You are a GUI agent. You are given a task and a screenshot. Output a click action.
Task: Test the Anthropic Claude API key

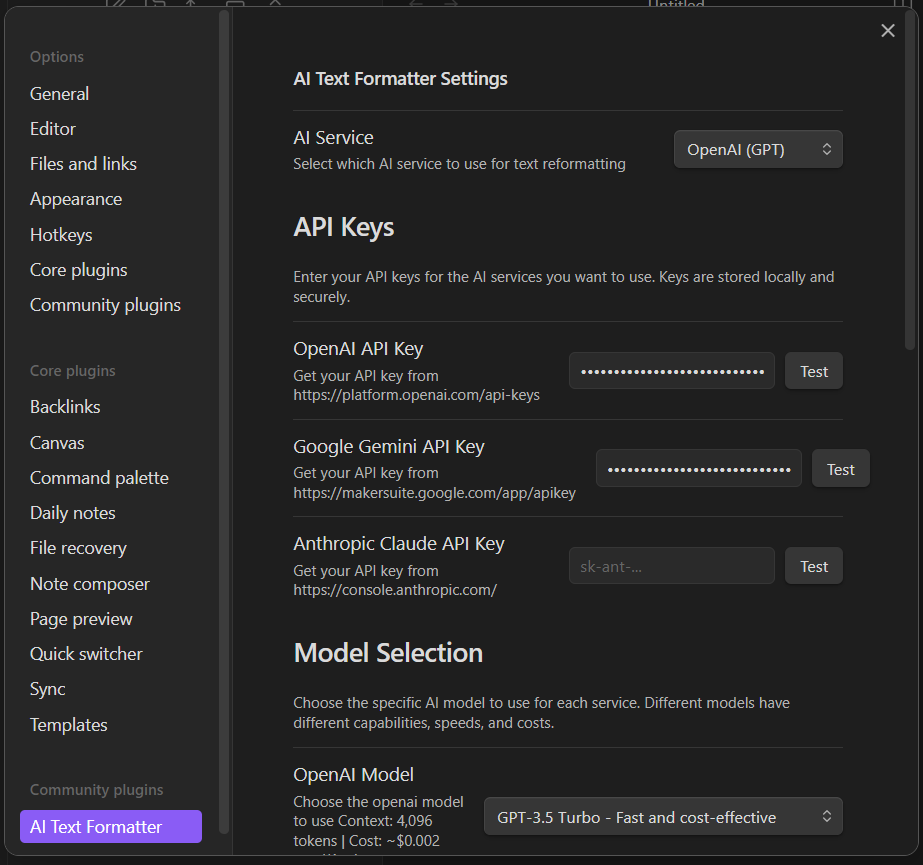(x=814, y=566)
